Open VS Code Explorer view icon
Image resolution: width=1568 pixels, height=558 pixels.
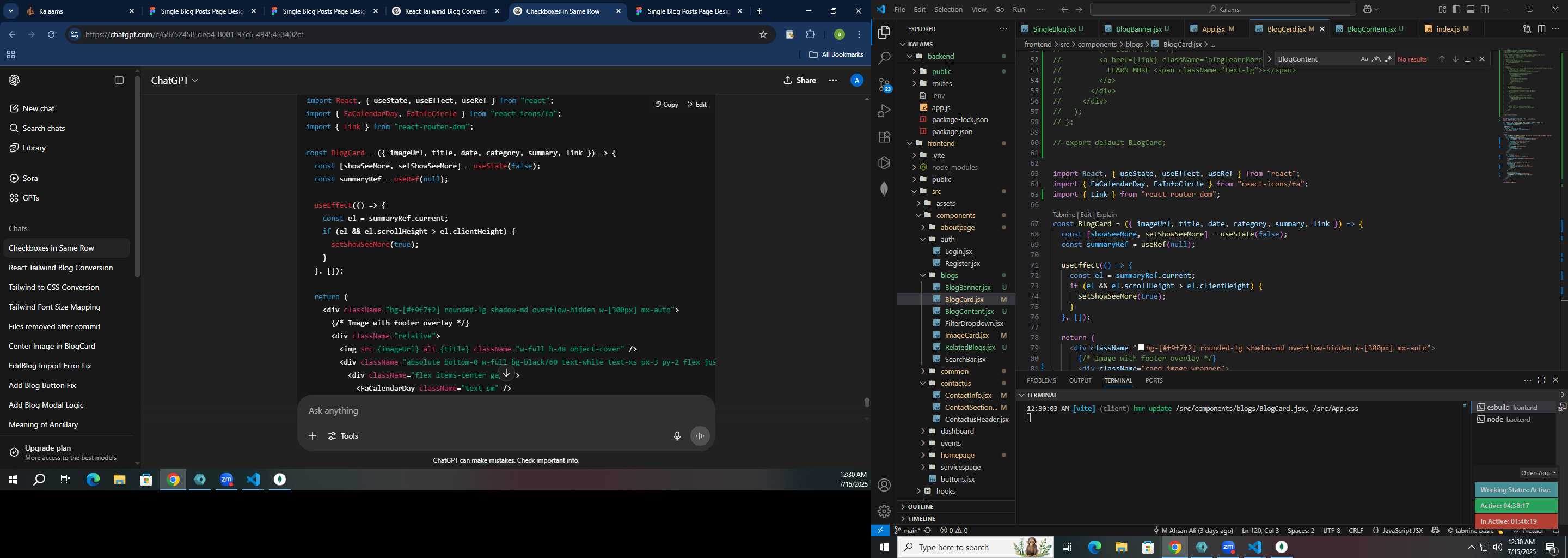[884, 32]
